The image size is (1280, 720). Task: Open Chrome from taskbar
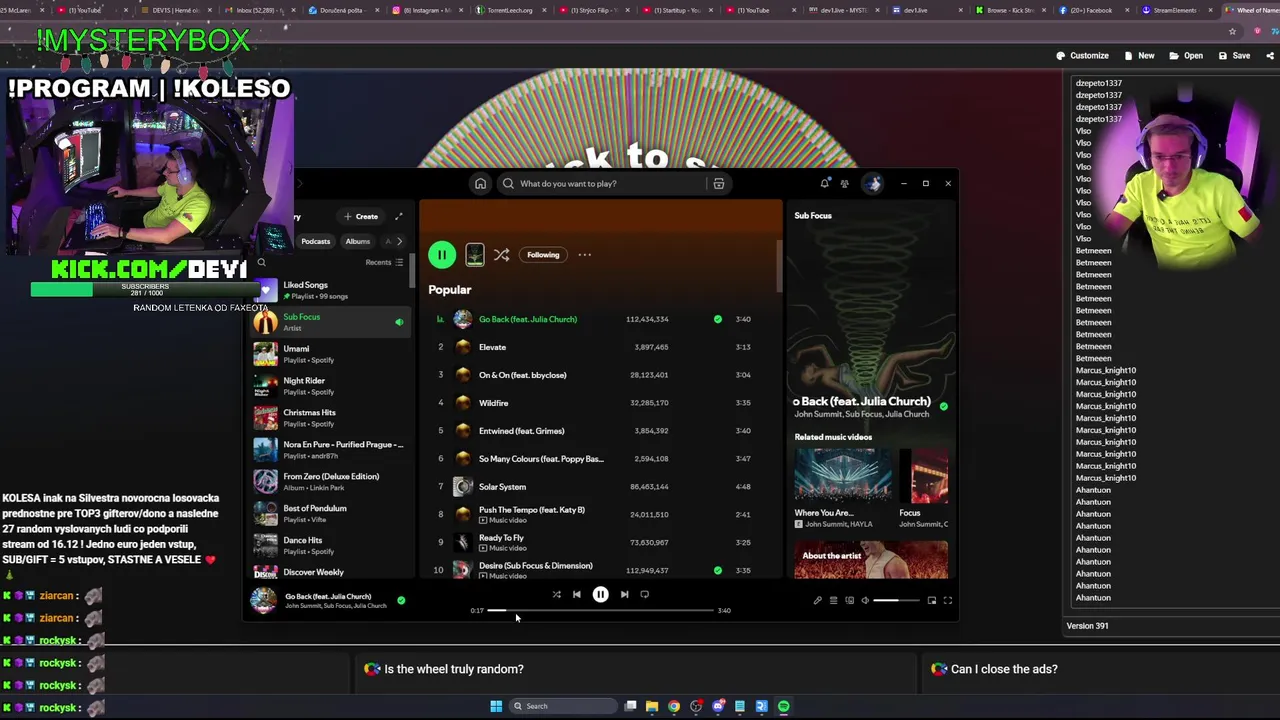[x=674, y=706]
